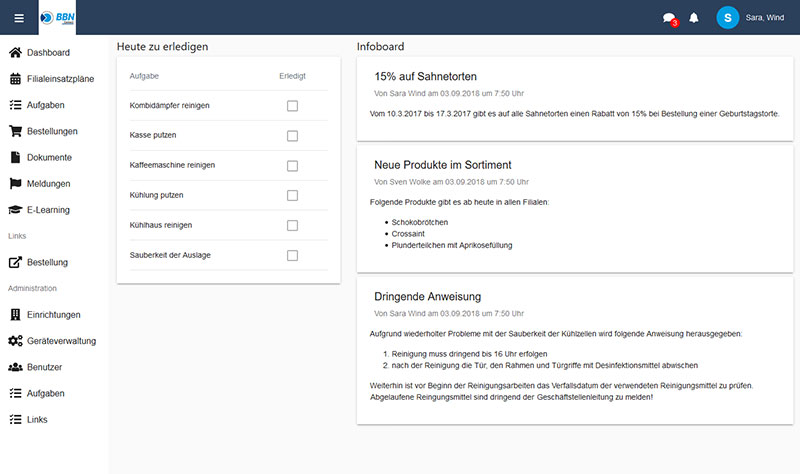The height and width of the screenshot is (474, 800).
Task: Click the Meldungen flag icon
Action: (x=15, y=184)
